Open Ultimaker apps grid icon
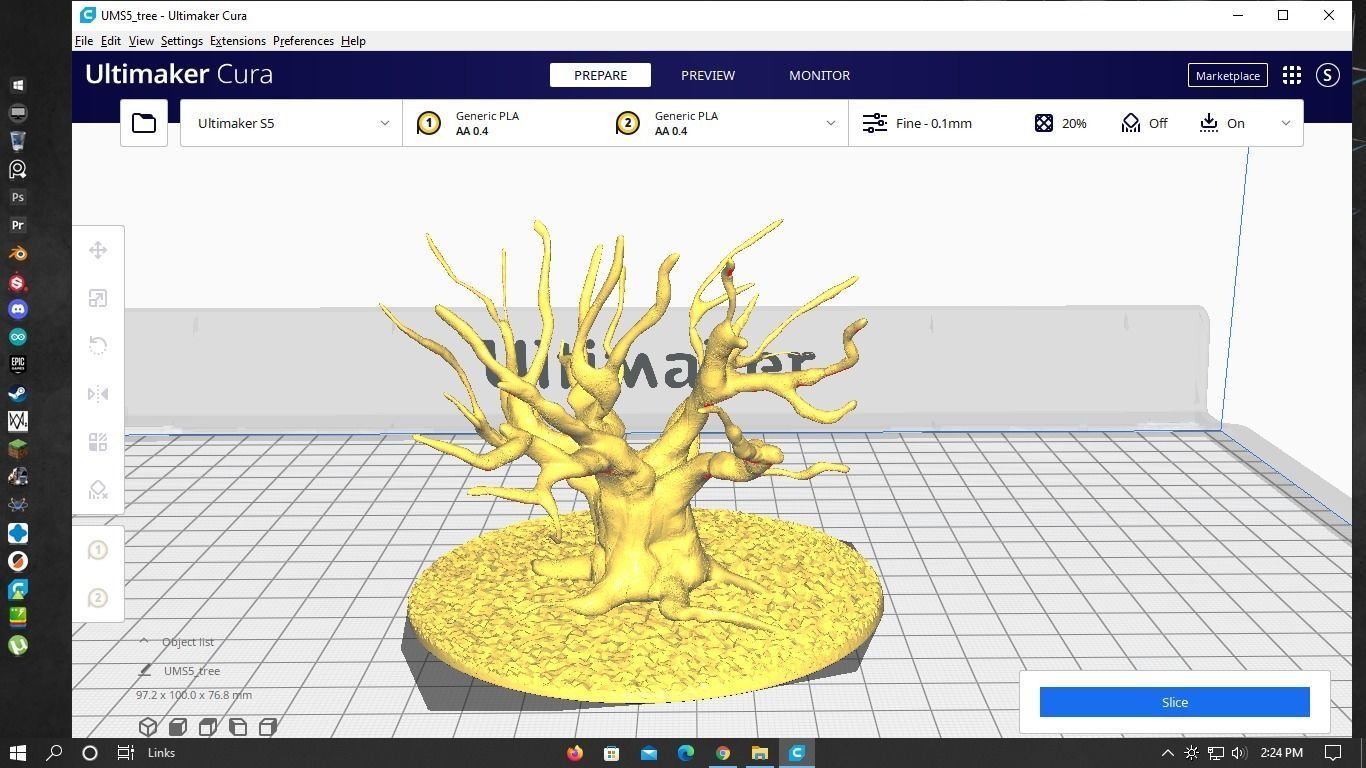The image size is (1366, 768). click(x=1292, y=75)
